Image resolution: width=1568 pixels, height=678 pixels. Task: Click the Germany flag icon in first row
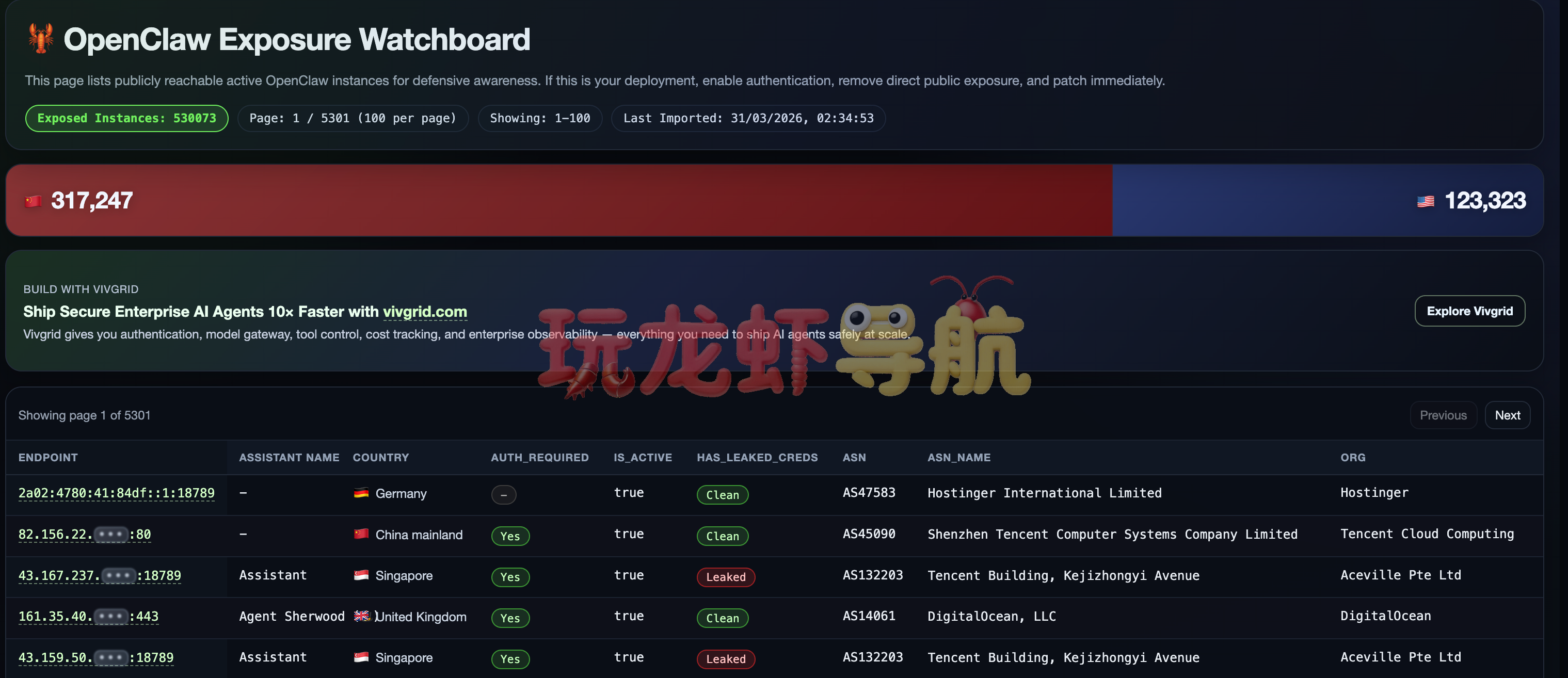[361, 493]
